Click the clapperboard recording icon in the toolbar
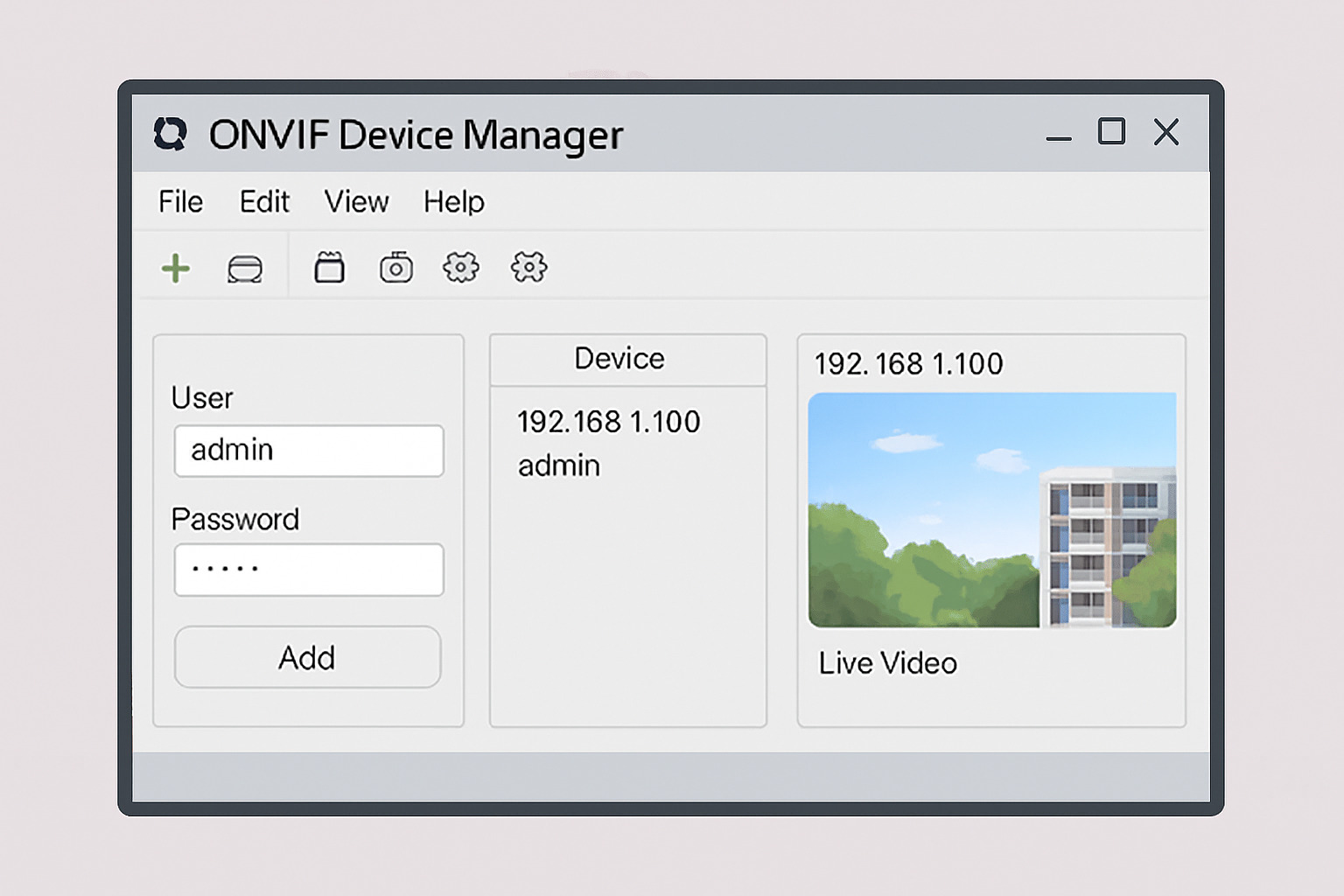The height and width of the screenshot is (896, 1344). click(329, 268)
